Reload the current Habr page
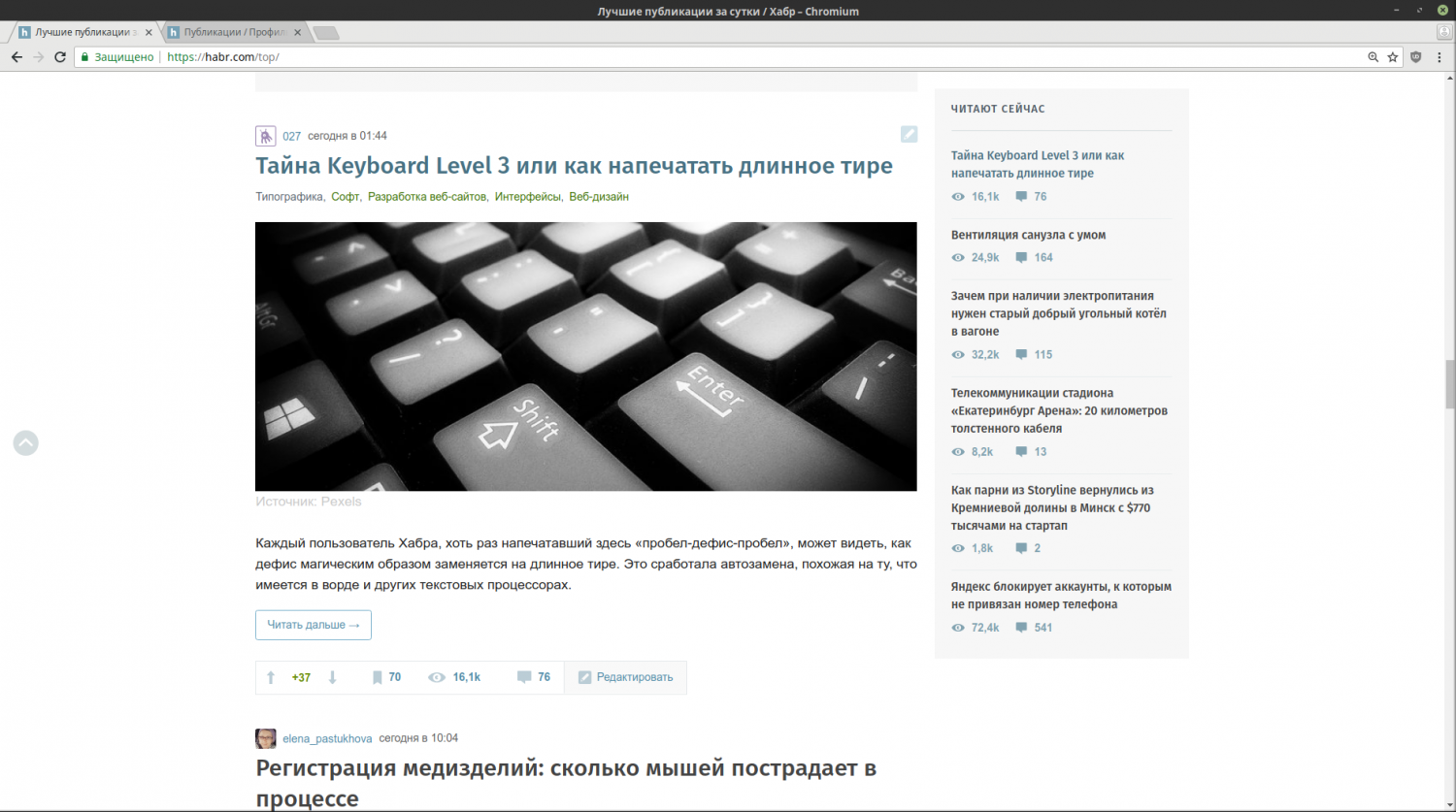 60,57
